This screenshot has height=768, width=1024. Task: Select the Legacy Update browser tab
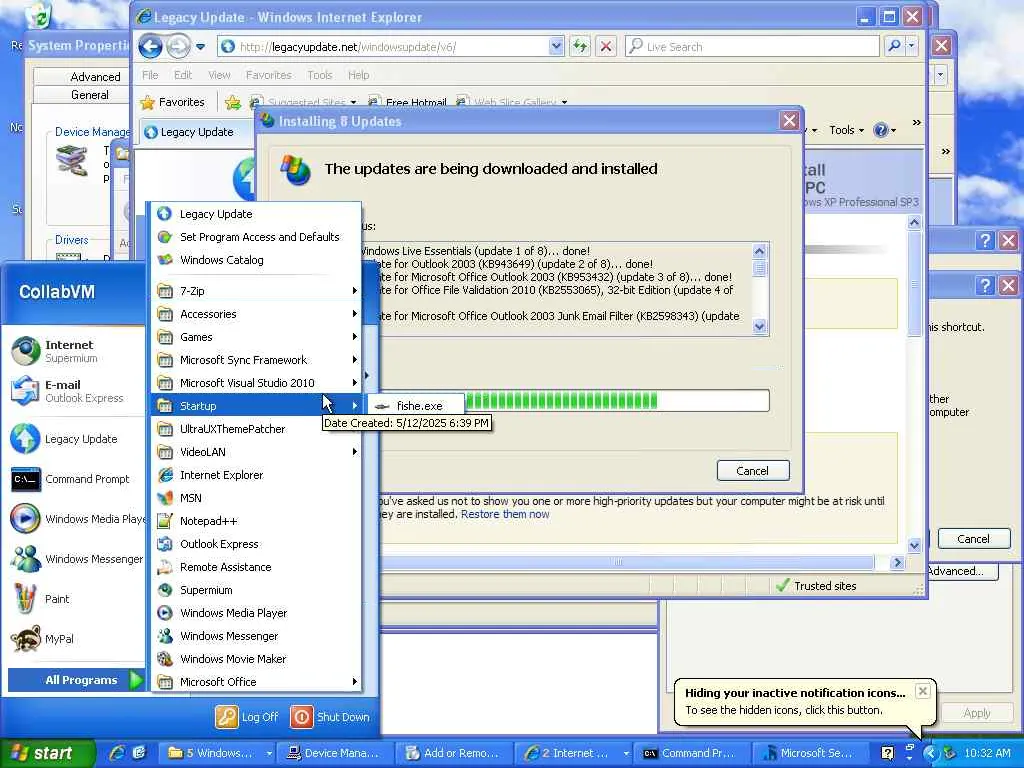click(196, 132)
